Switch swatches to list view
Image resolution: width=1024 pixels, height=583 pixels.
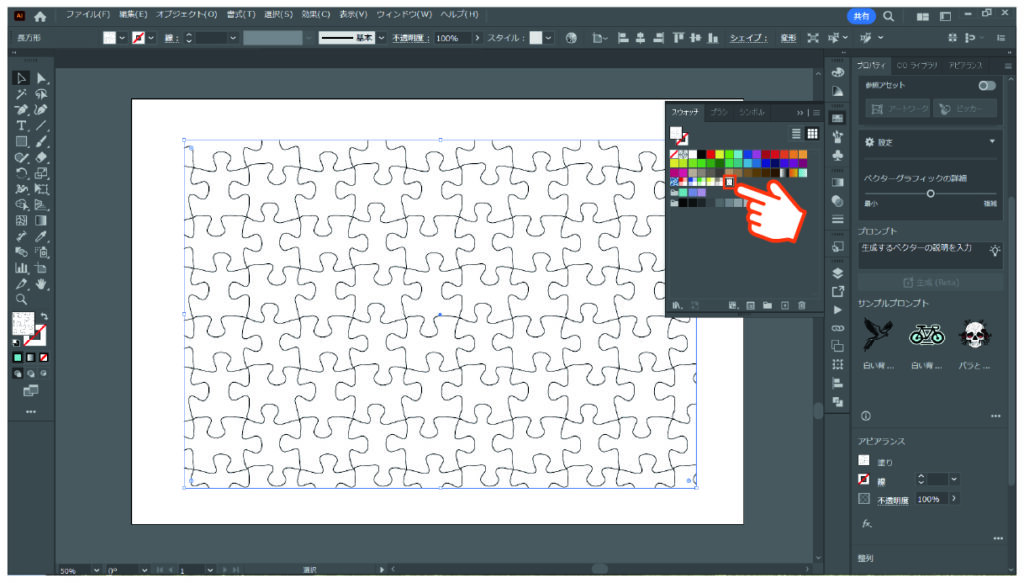click(796, 133)
